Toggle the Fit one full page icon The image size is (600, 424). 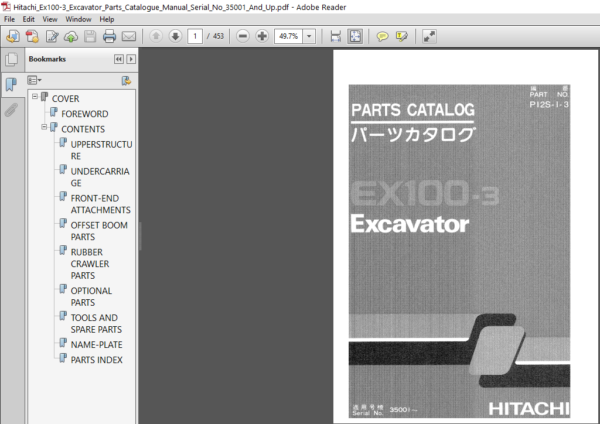pyautogui.click(x=355, y=36)
